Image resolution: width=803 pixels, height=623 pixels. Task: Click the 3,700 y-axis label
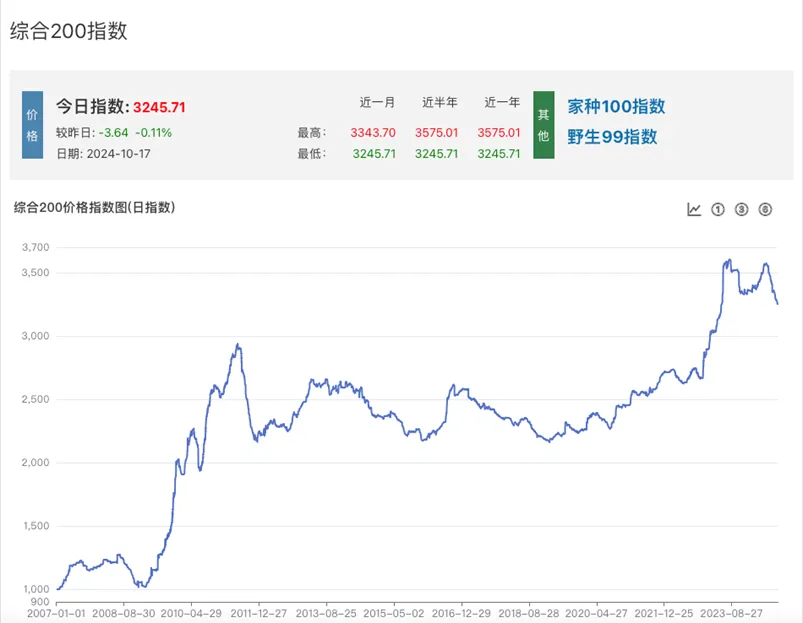pos(35,247)
